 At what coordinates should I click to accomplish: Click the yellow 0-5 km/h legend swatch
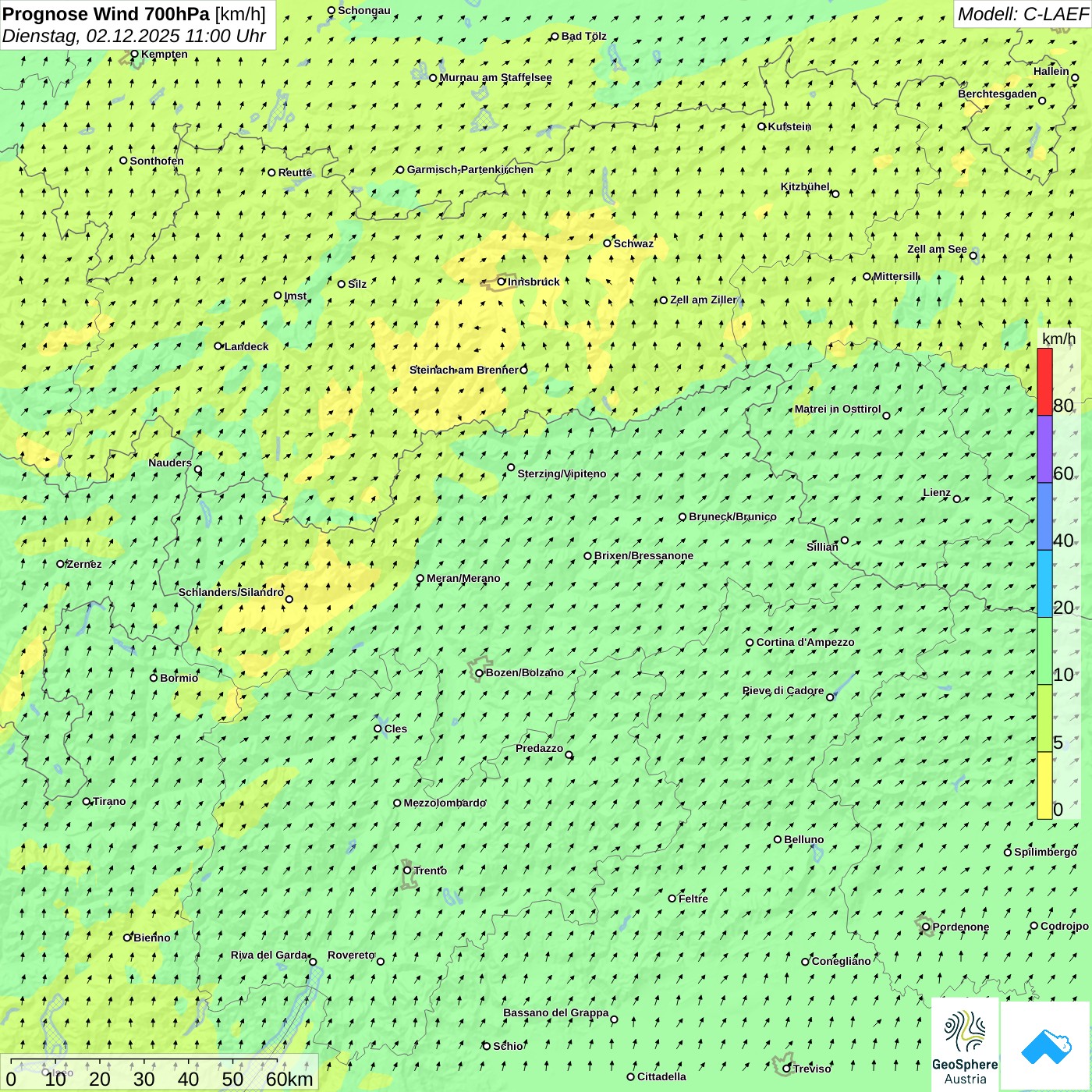point(1044,785)
